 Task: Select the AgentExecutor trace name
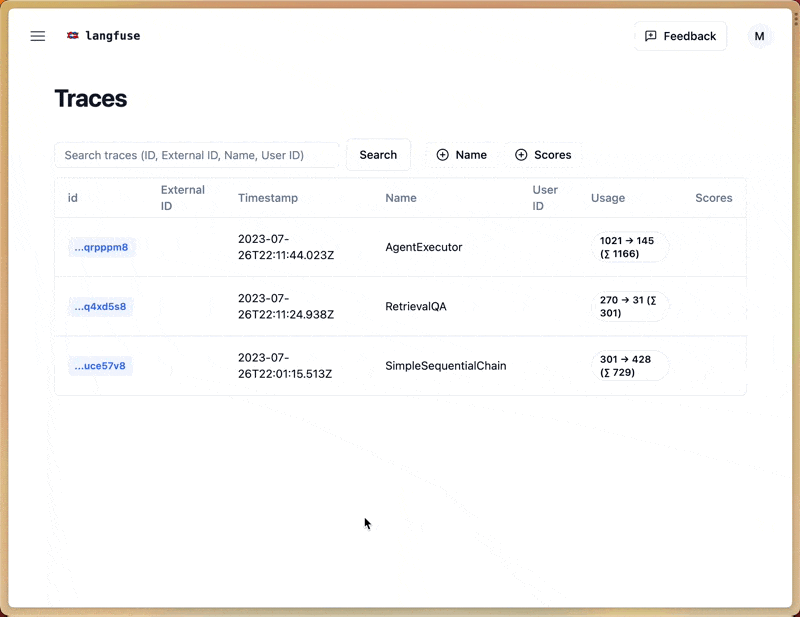(x=424, y=247)
